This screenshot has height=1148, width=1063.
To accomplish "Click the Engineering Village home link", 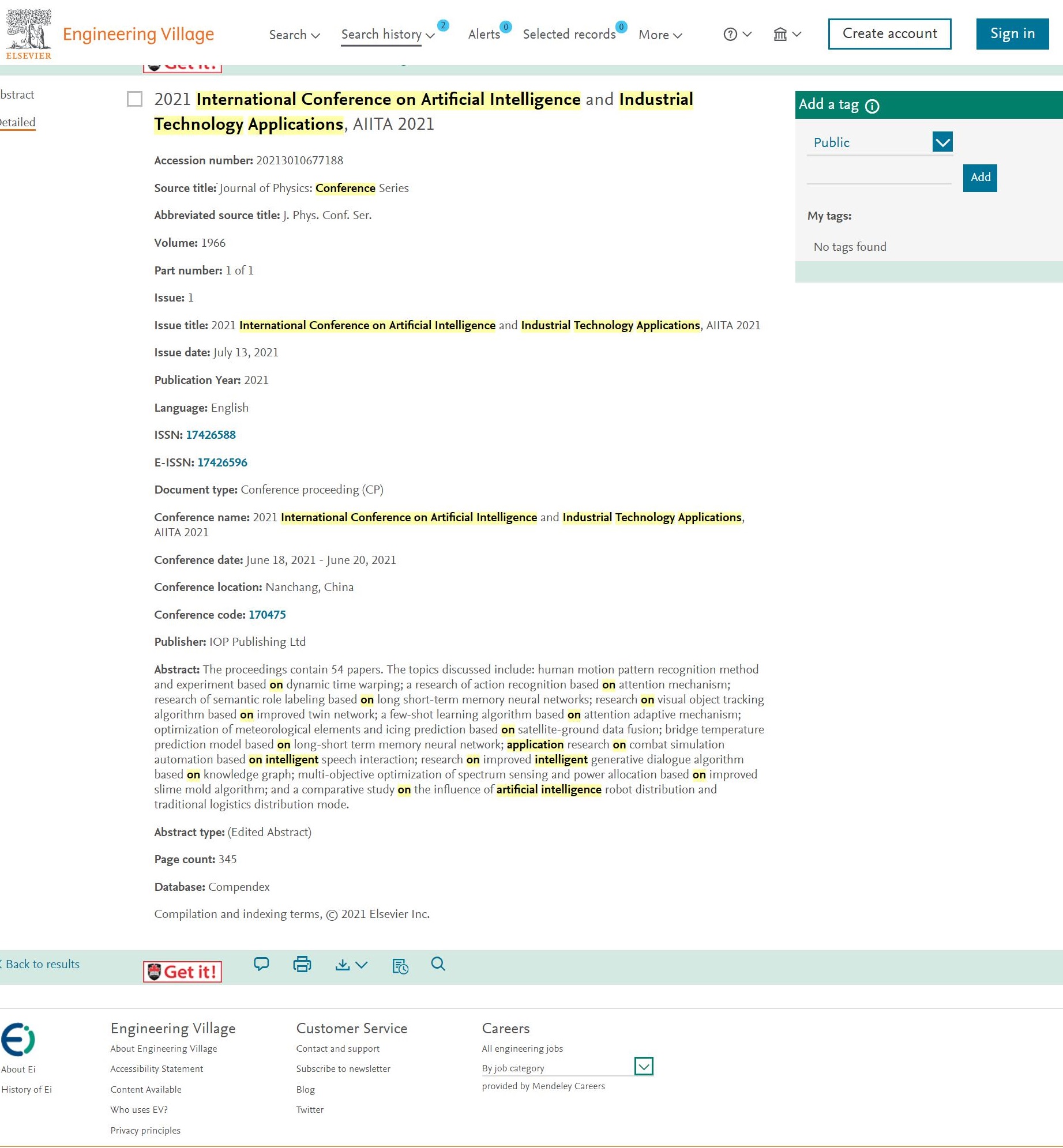I will pyautogui.click(x=138, y=35).
